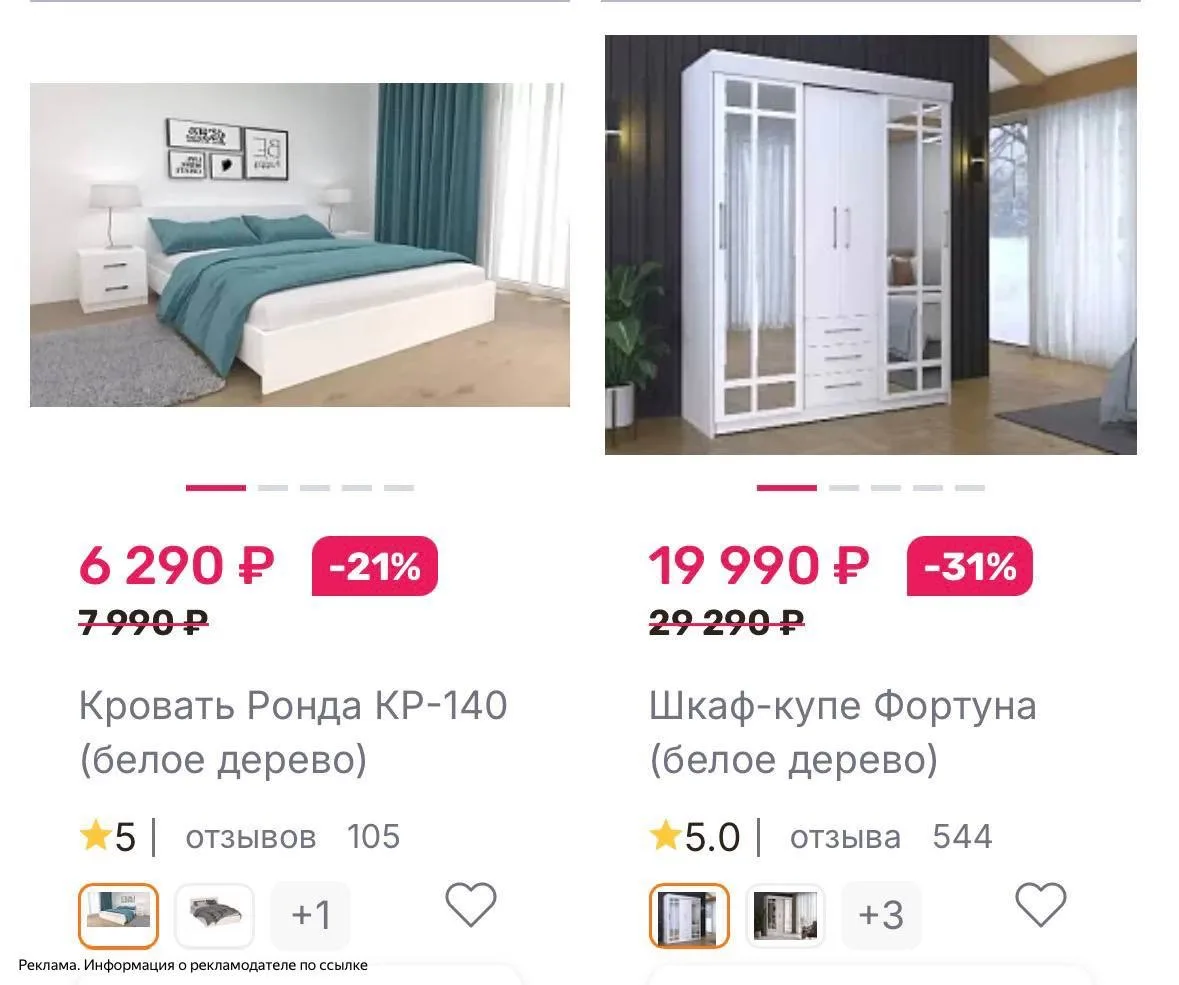This screenshot has width=1179, height=985.
Task: Select second gray bed variant thumbnail
Action: click(214, 915)
